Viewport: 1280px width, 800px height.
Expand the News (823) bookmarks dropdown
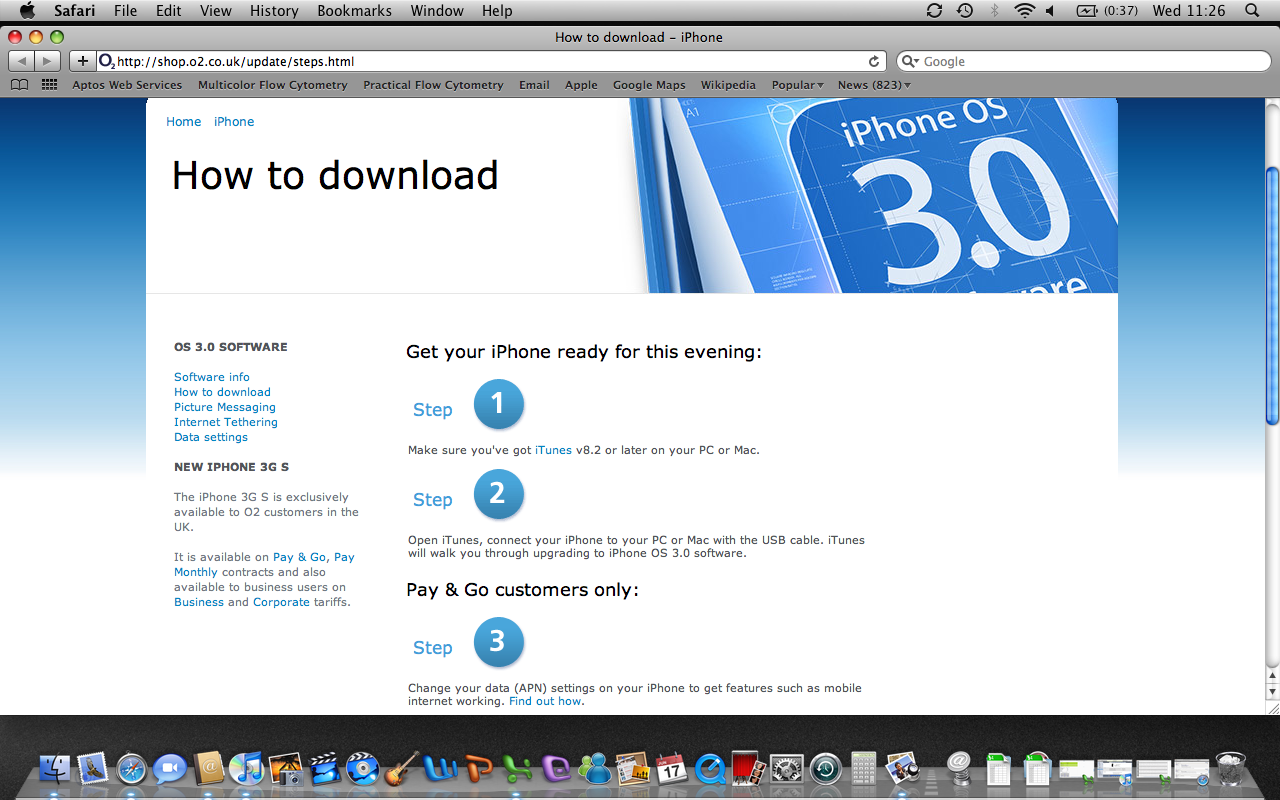click(x=874, y=85)
